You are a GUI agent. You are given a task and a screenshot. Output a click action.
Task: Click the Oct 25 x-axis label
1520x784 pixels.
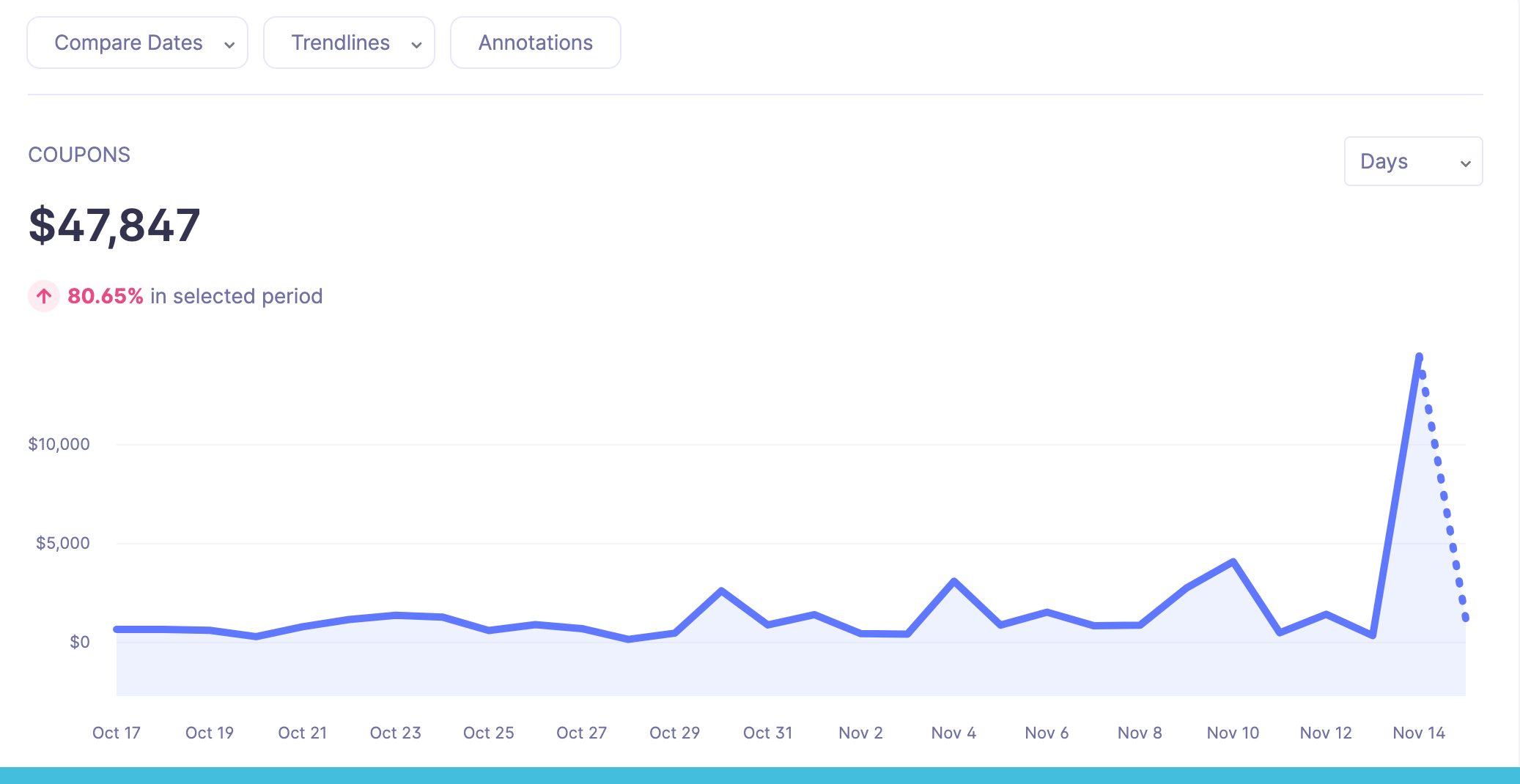(489, 733)
